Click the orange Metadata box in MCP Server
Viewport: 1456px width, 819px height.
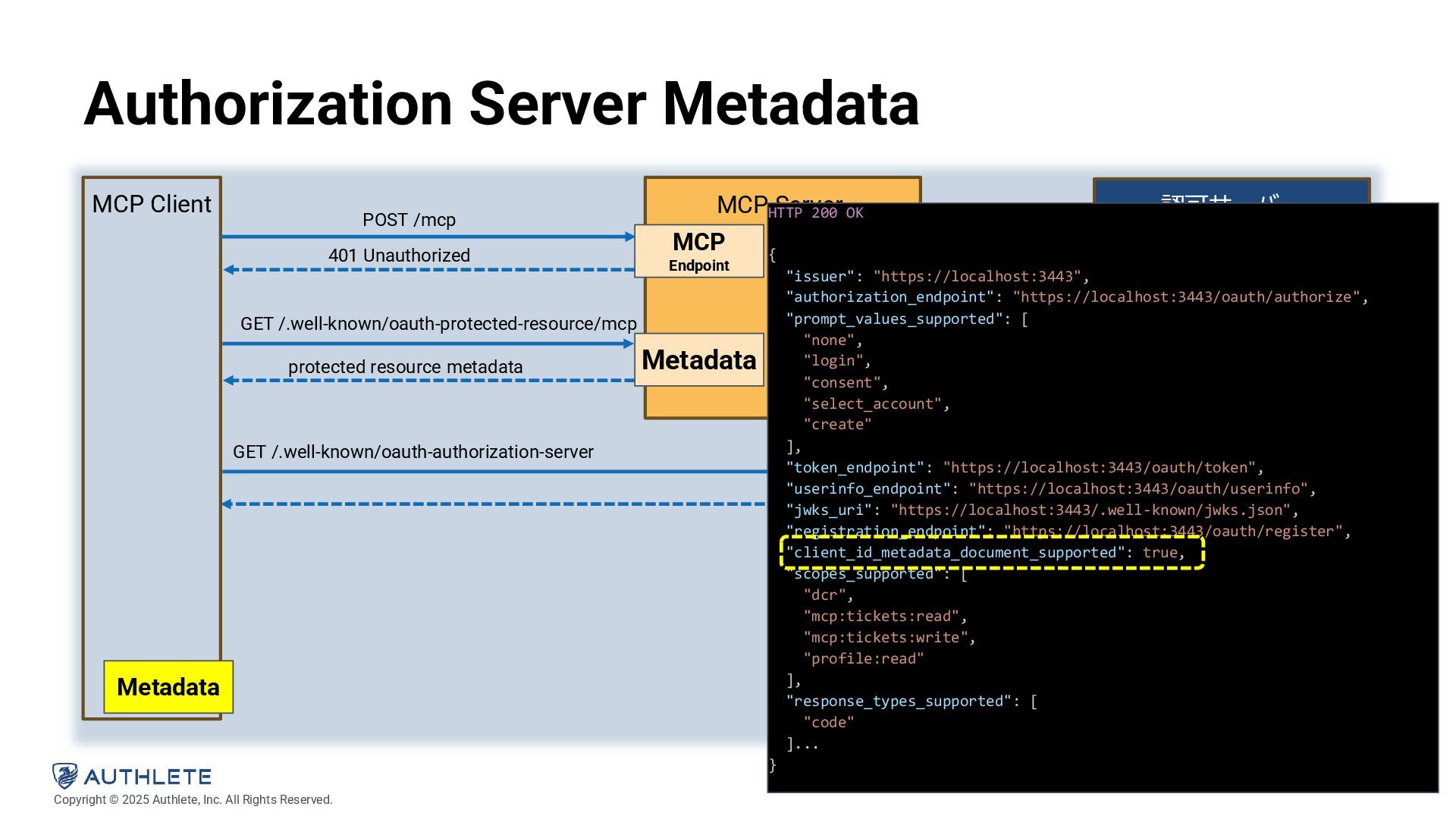pyautogui.click(x=698, y=360)
